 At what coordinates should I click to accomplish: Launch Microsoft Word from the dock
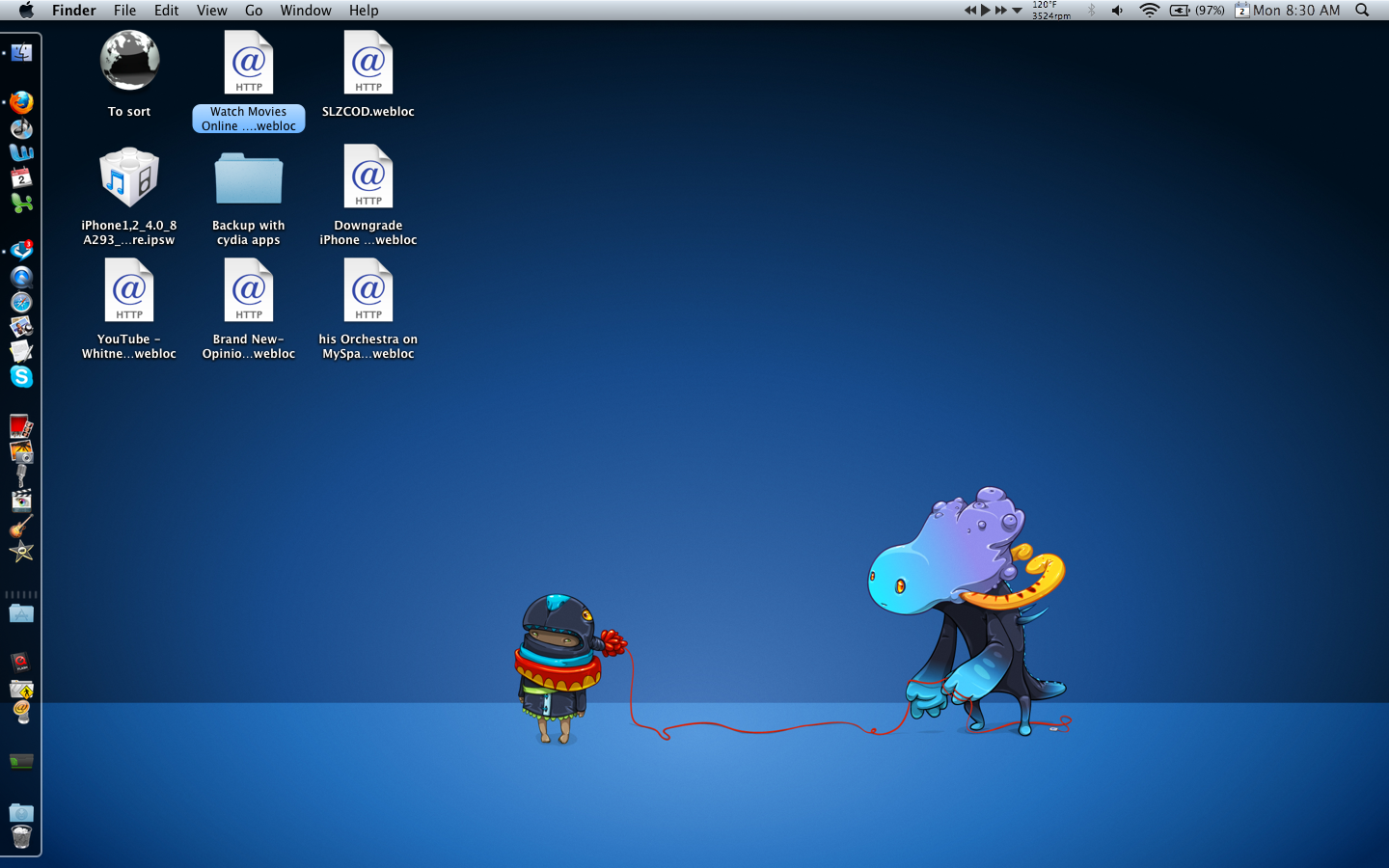(x=21, y=152)
